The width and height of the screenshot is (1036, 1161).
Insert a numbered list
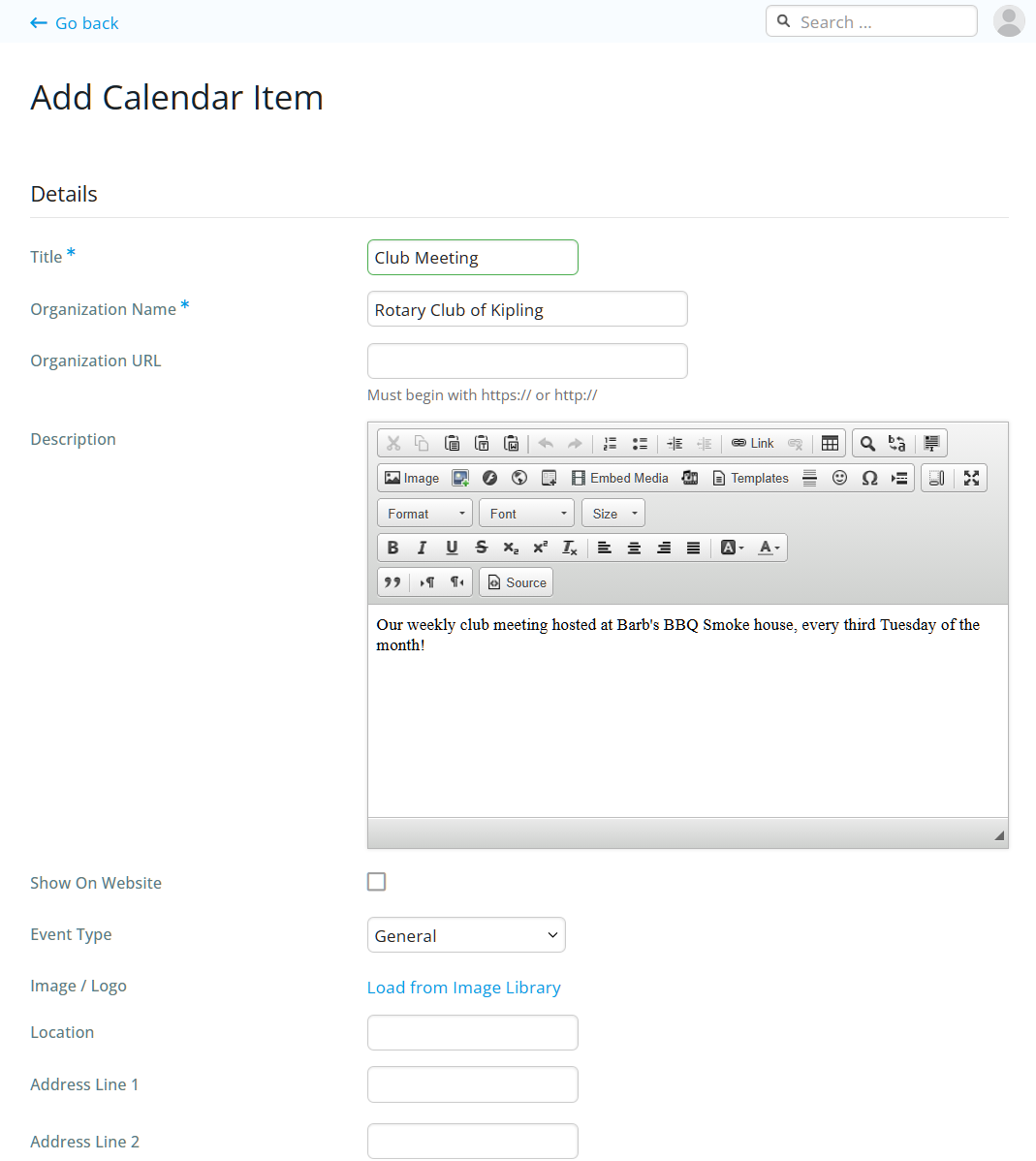(610, 443)
